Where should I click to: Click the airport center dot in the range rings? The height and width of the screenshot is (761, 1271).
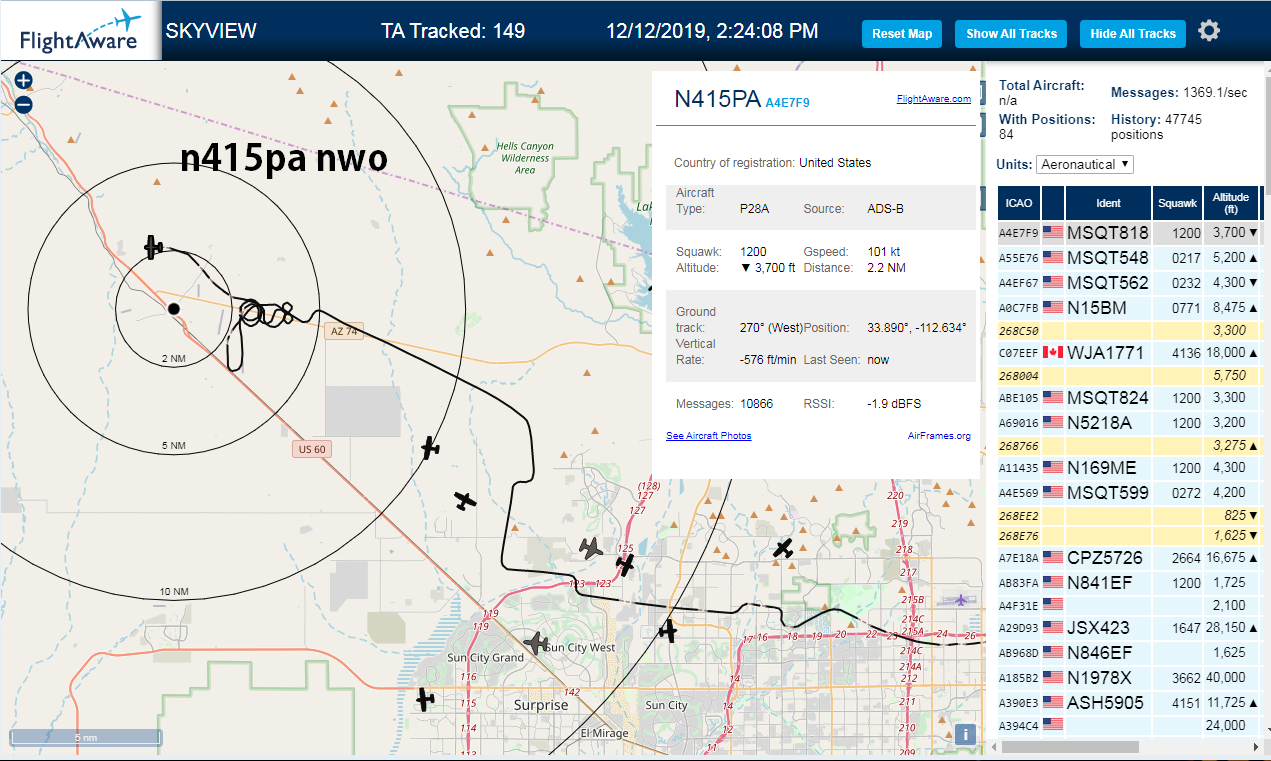click(x=173, y=309)
